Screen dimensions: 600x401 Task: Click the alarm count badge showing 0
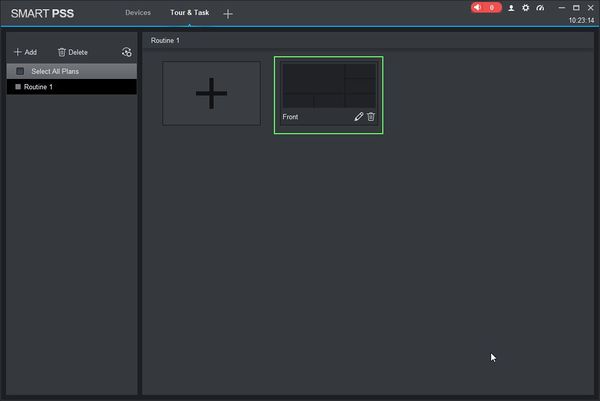pyautogui.click(x=492, y=8)
